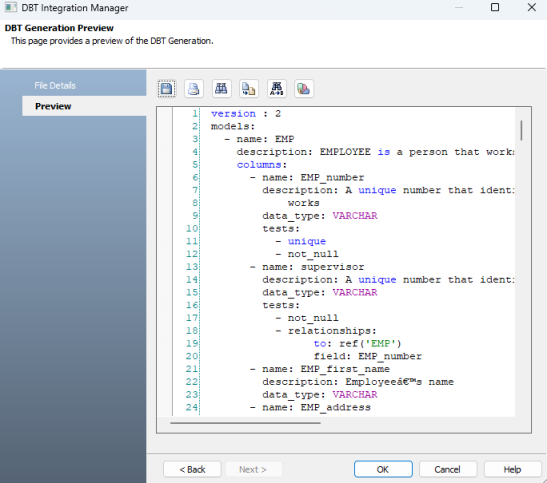547x483 pixels.
Task: Click line 1 'version : 2'
Action: tap(246, 114)
